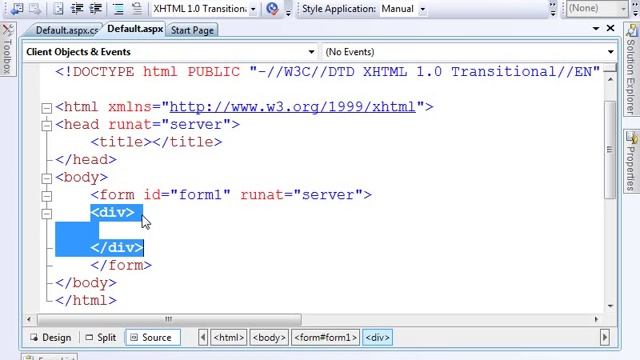Click the horizontal scrollbar thumb

169,319
